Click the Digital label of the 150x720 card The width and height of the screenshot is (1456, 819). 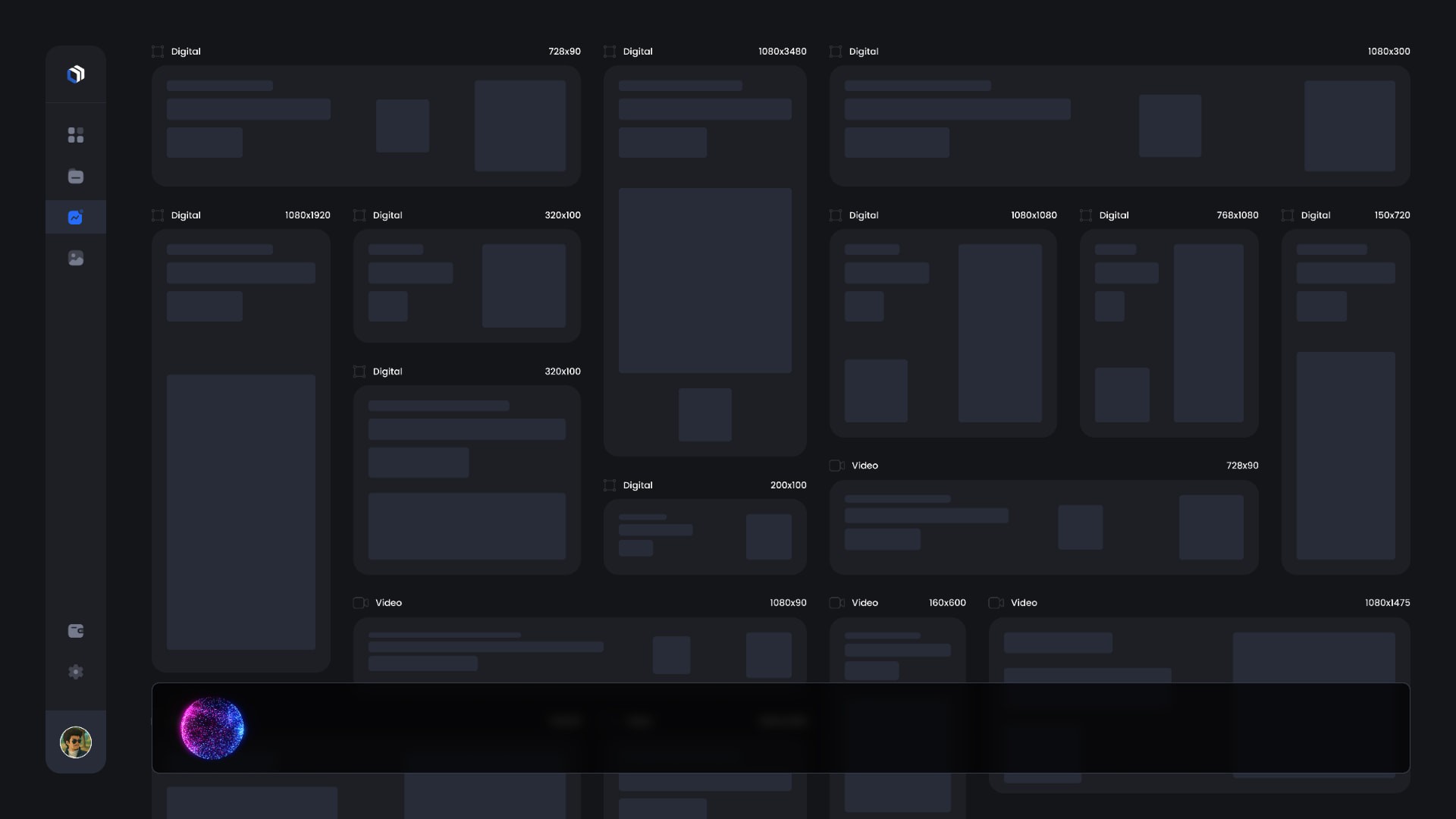pyautogui.click(x=1316, y=215)
